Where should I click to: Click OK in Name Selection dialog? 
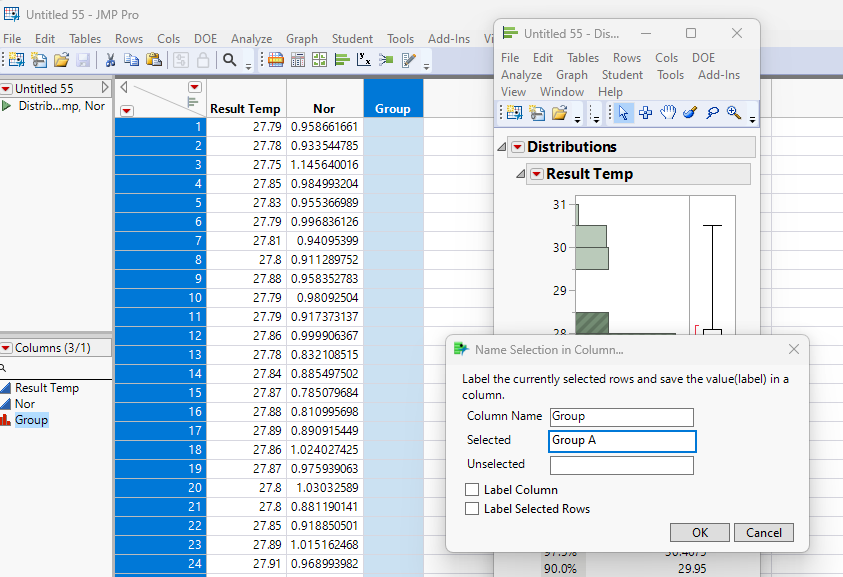point(699,532)
